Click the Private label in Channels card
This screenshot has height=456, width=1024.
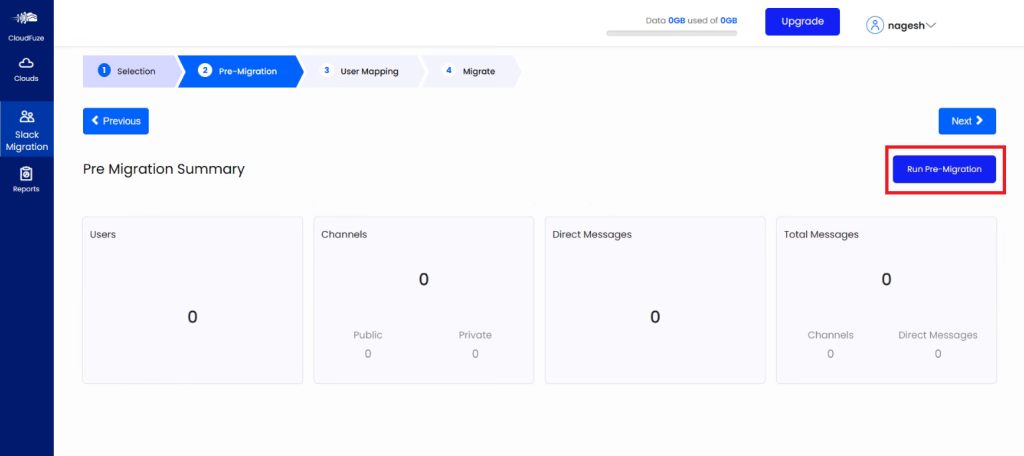[475, 335]
